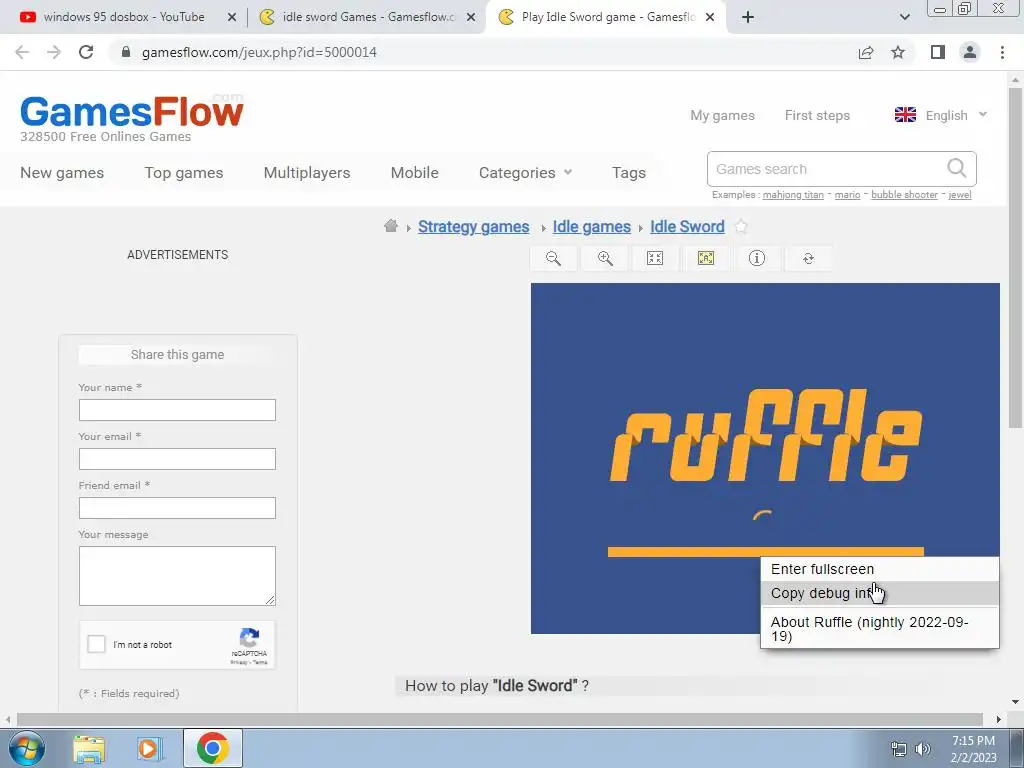Choose Copy debug info menu entry
1024x768 pixels.
(x=880, y=593)
